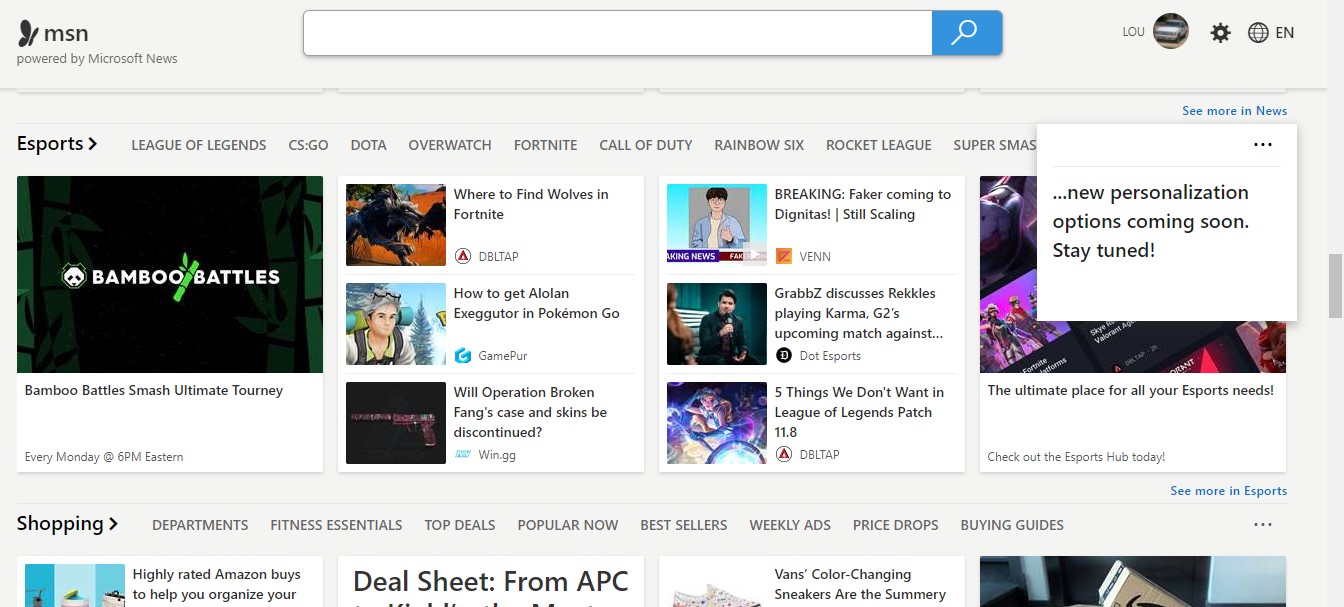Open Operation Broken Fang's case article

click(530, 412)
